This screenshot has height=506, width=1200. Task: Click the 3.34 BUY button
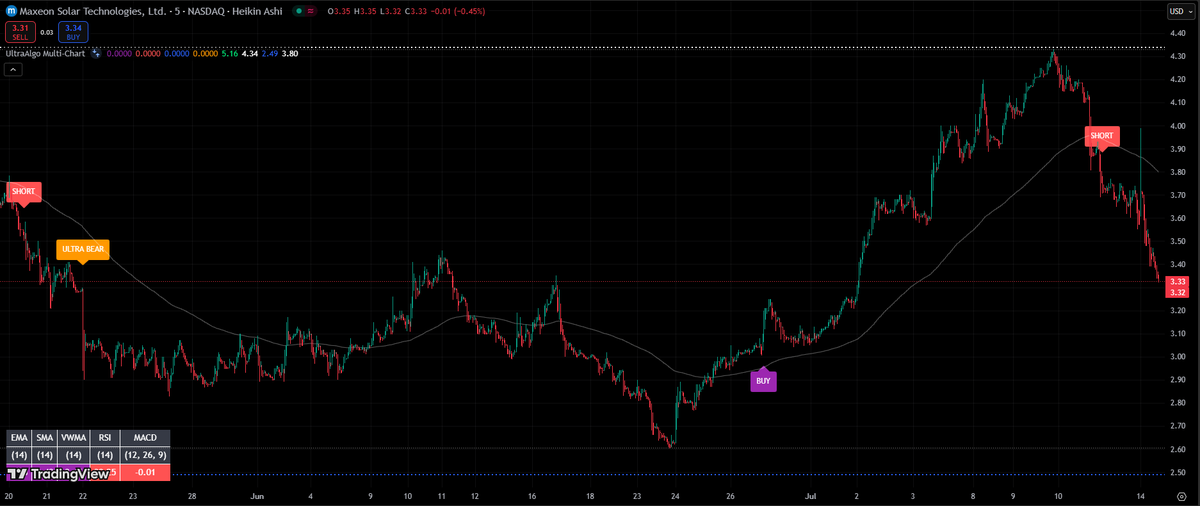coord(72,32)
